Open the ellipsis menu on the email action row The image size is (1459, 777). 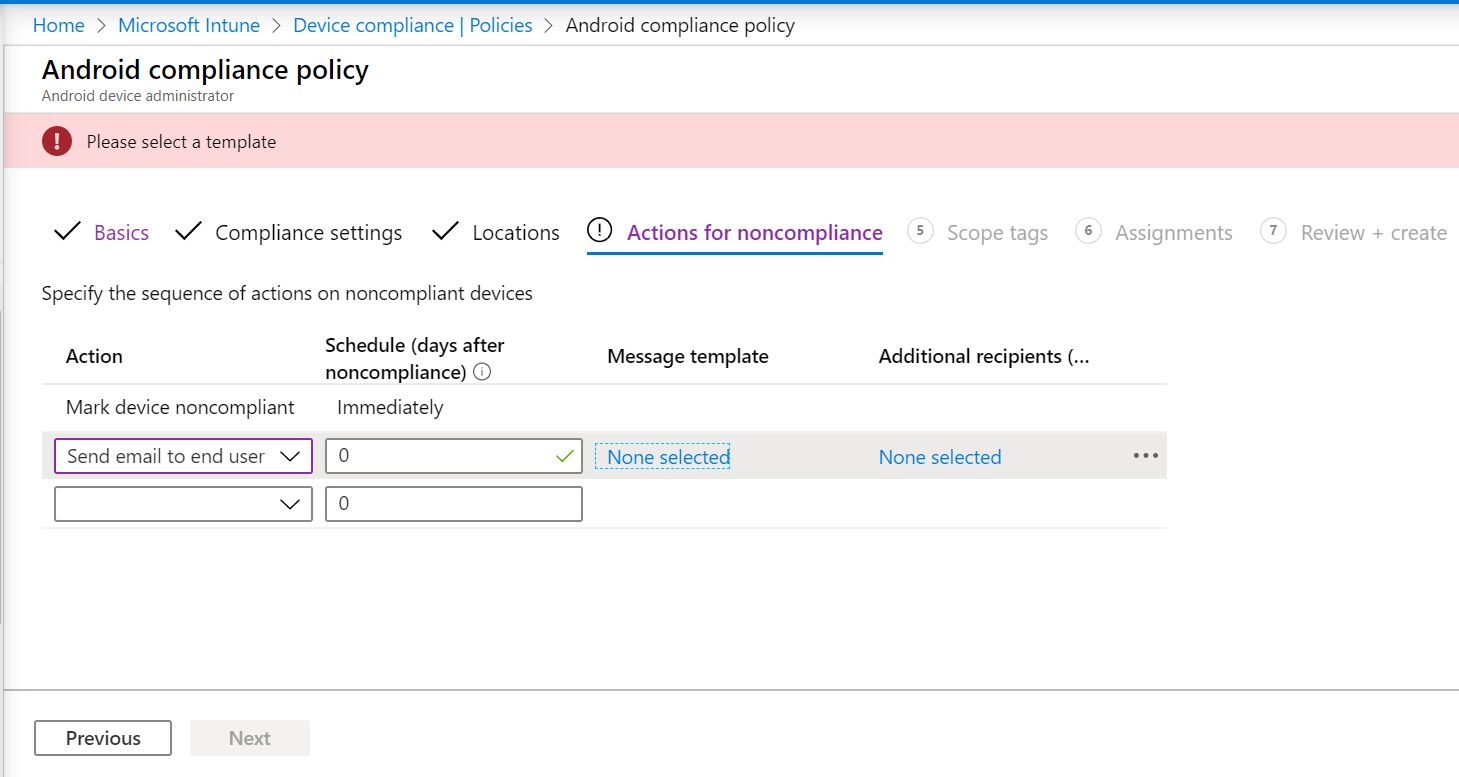[x=1144, y=456]
